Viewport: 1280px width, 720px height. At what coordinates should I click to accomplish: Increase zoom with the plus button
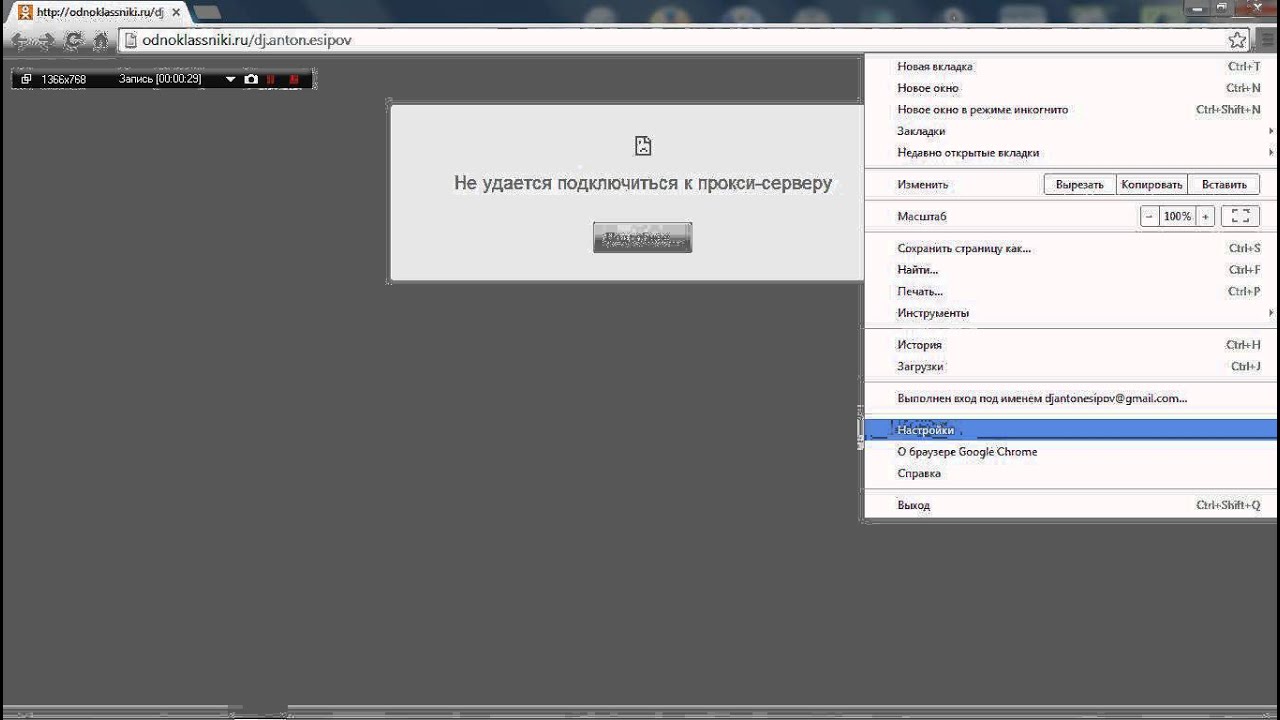(x=1206, y=216)
